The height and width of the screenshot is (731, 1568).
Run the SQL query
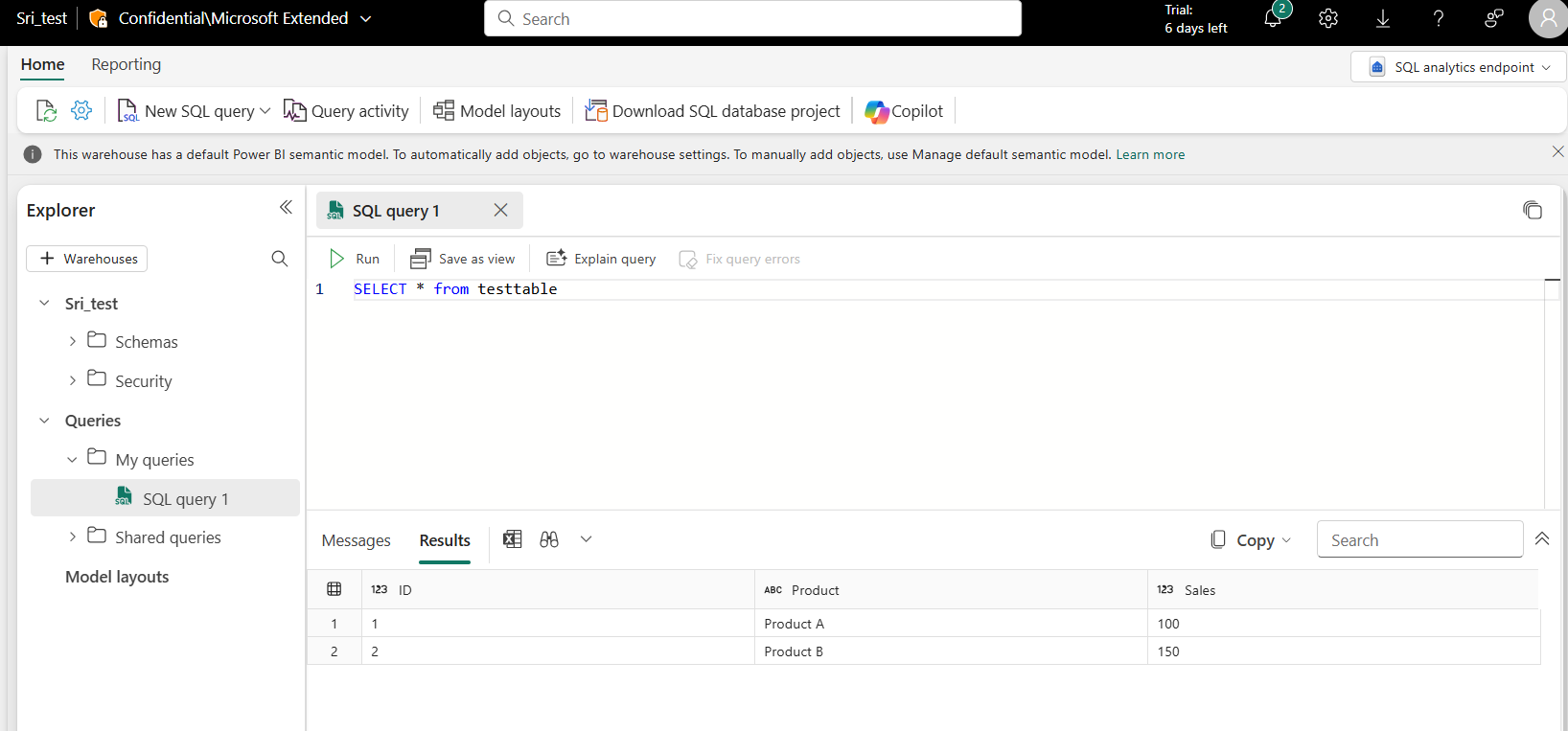tap(355, 259)
